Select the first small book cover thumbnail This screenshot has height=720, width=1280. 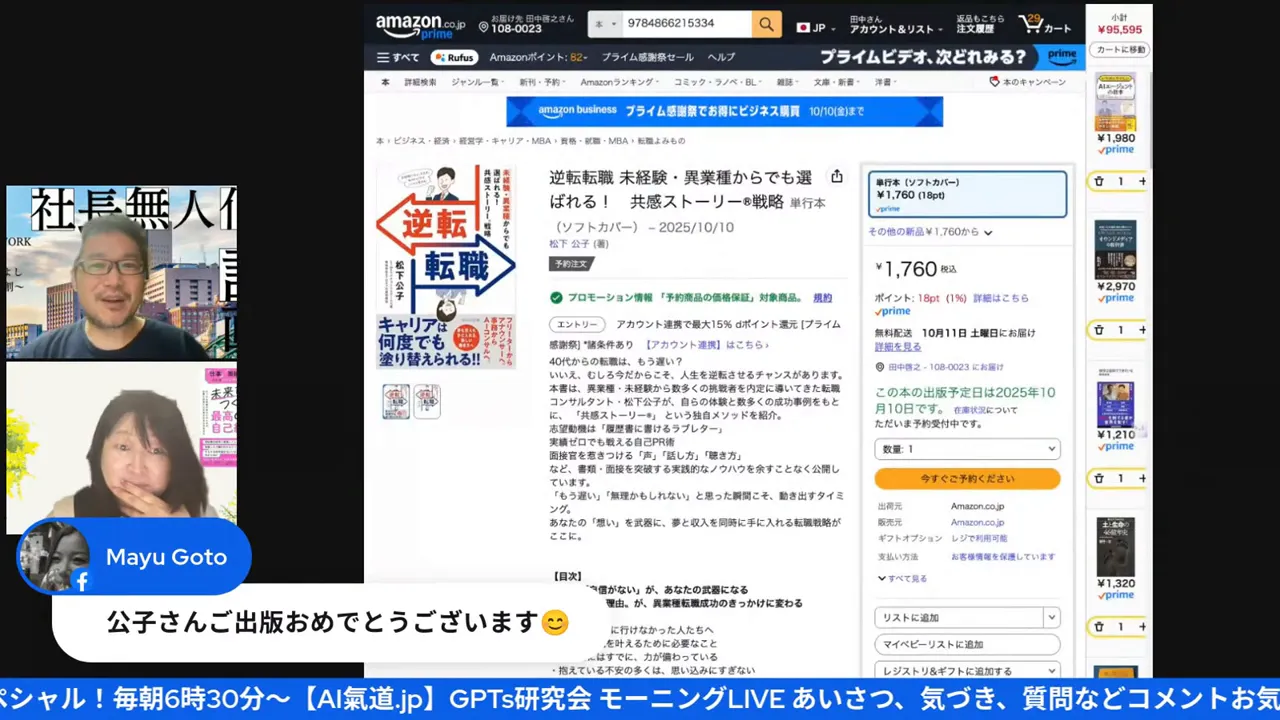[396, 401]
